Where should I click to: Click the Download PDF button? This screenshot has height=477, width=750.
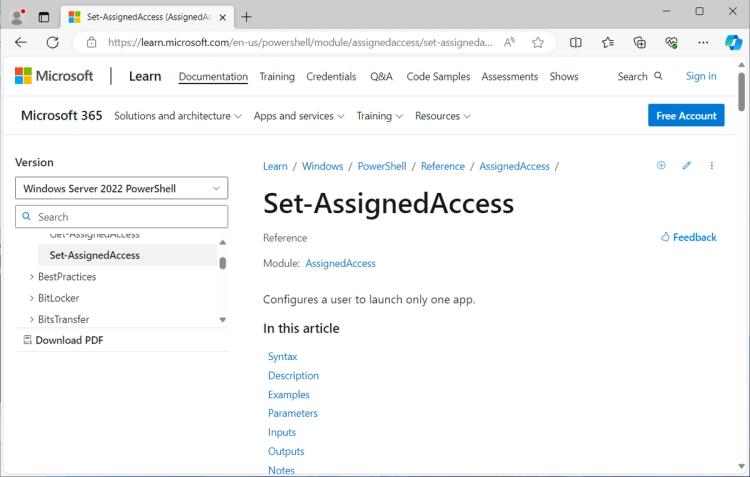tap(64, 340)
